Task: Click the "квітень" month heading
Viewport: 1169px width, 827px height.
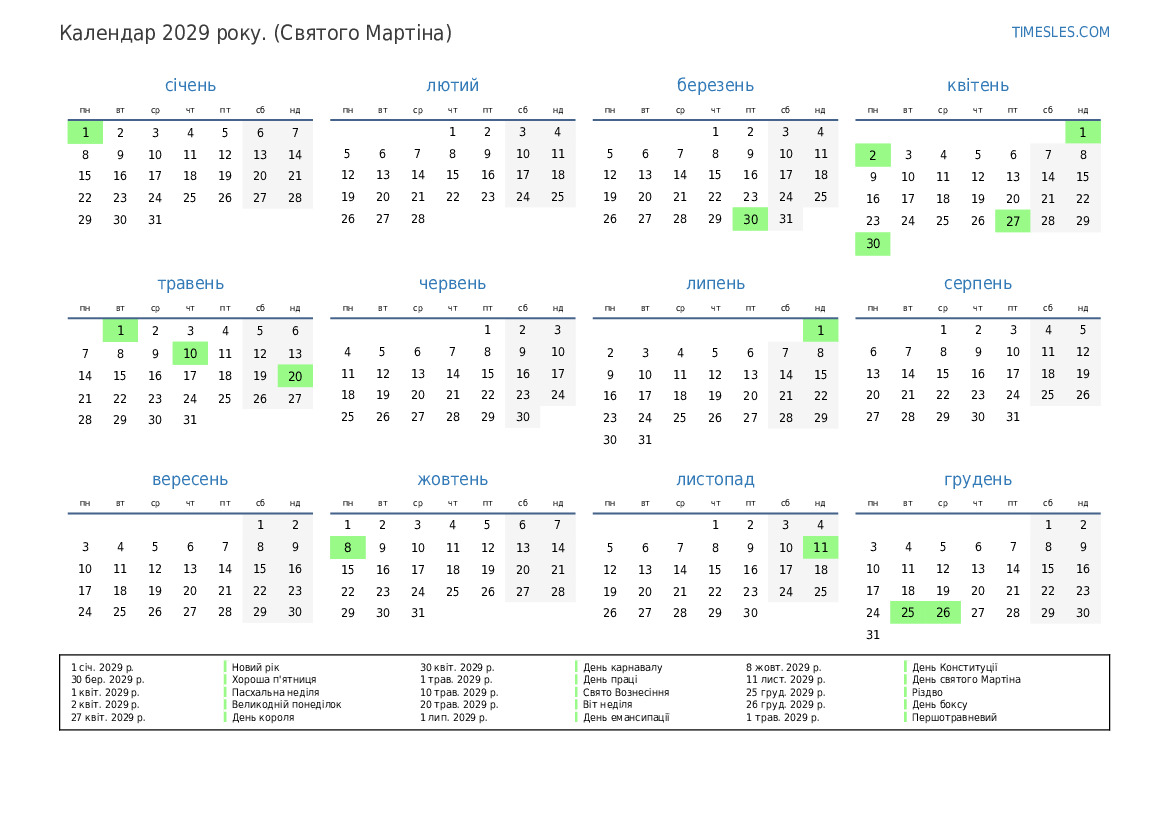Action: 977,86
